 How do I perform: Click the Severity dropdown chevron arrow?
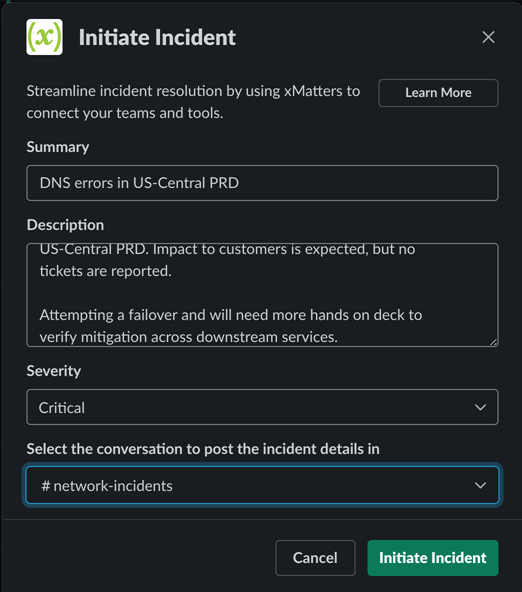(480, 407)
